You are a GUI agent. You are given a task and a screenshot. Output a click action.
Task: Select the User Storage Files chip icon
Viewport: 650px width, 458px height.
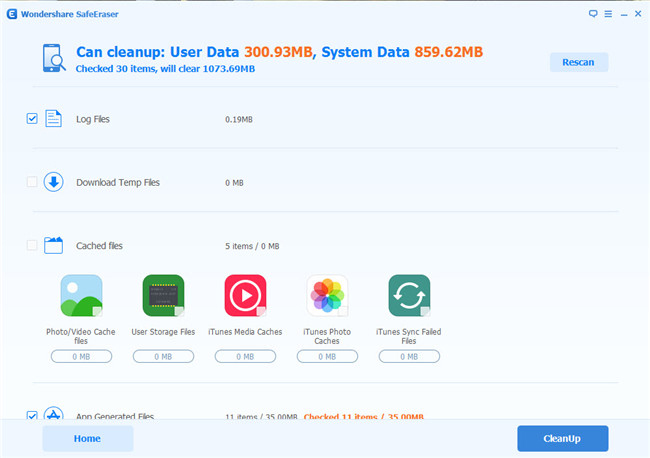click(163, 296)
